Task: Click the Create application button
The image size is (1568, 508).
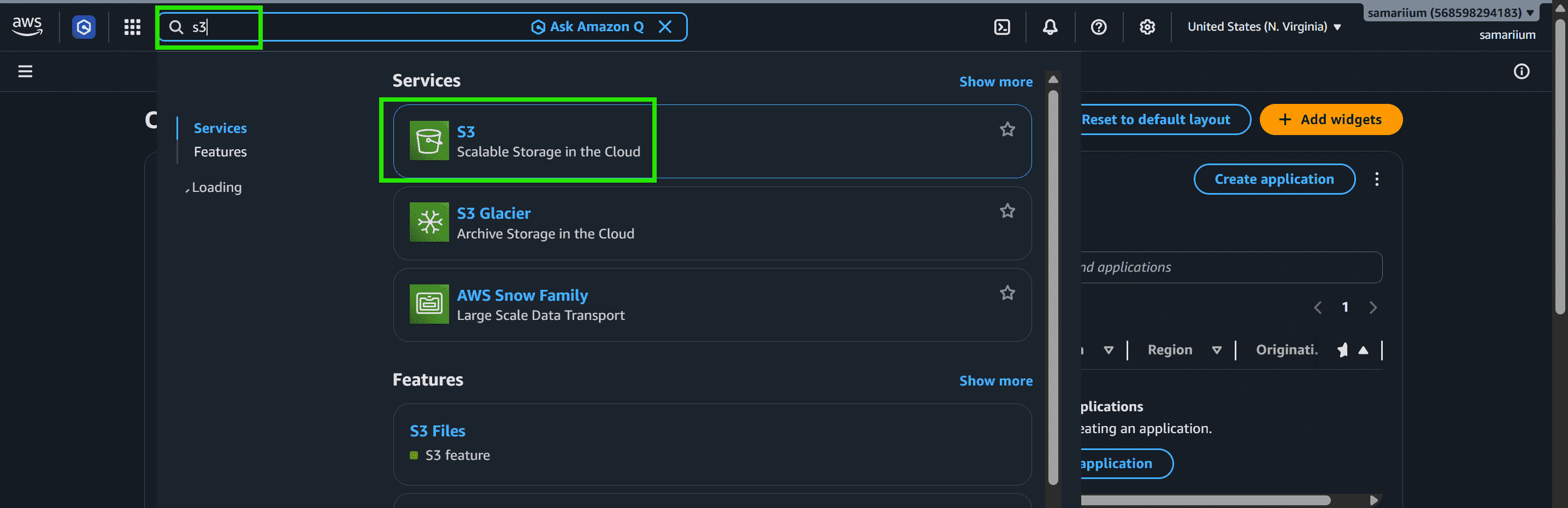Action: 1274,179
